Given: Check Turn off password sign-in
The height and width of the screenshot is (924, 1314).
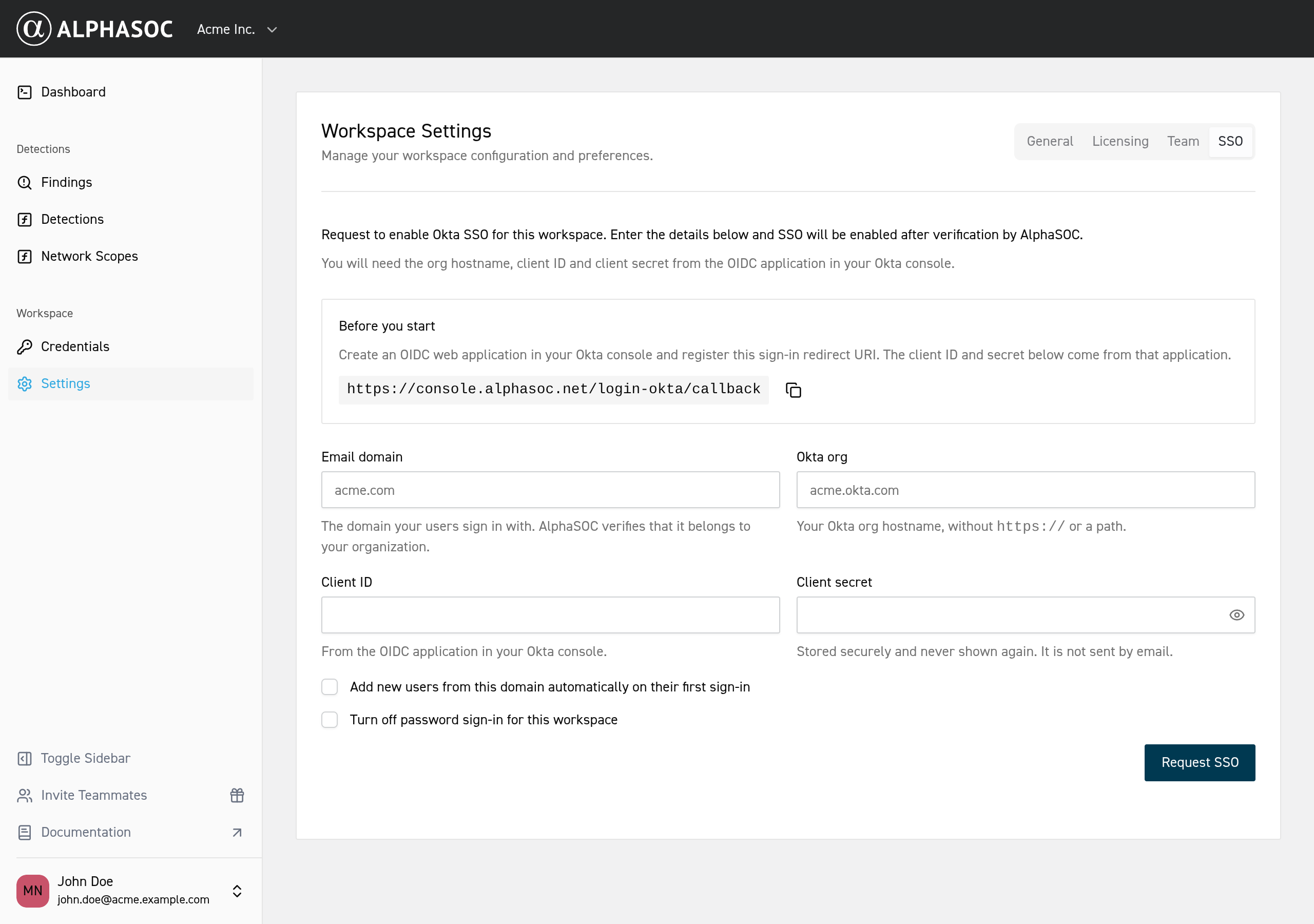Looking at the screenshot, I should tap(330, 720).
